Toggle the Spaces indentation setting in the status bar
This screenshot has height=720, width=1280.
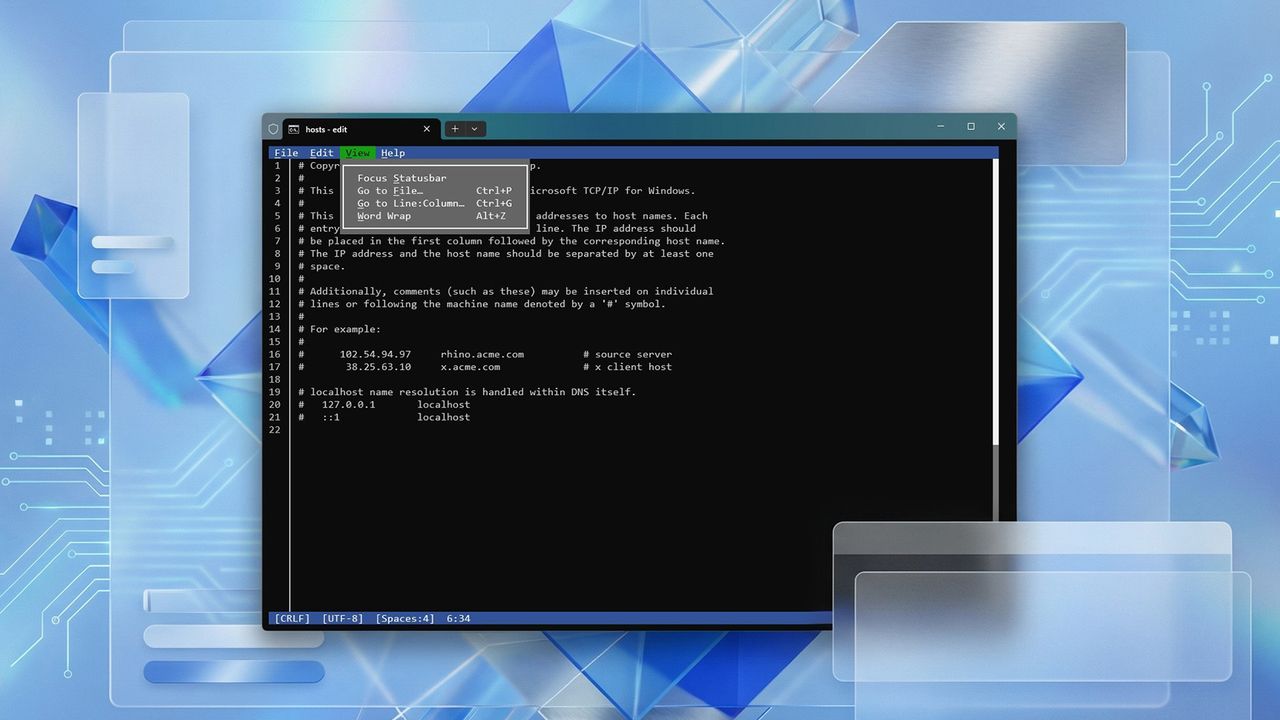tap(404, 618)
